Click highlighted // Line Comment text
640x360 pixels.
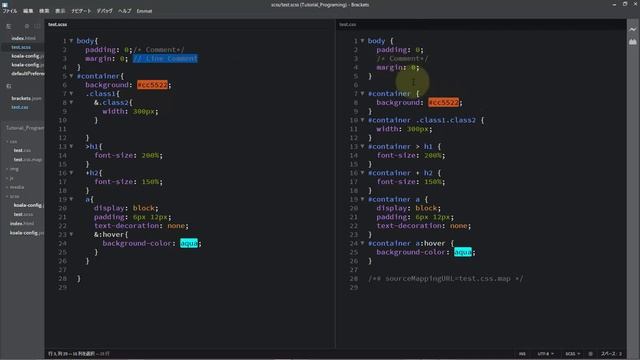(165, 59)
